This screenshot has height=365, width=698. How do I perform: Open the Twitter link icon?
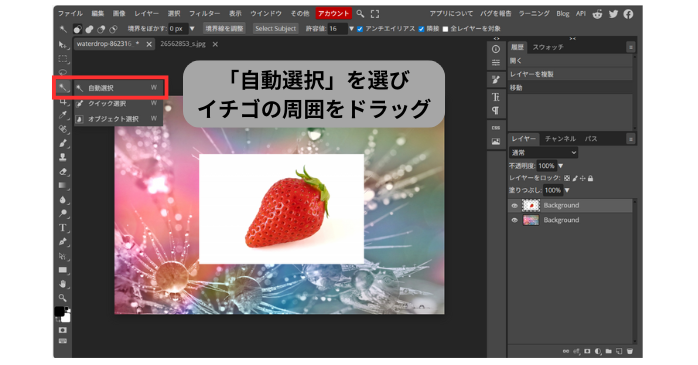613,14
